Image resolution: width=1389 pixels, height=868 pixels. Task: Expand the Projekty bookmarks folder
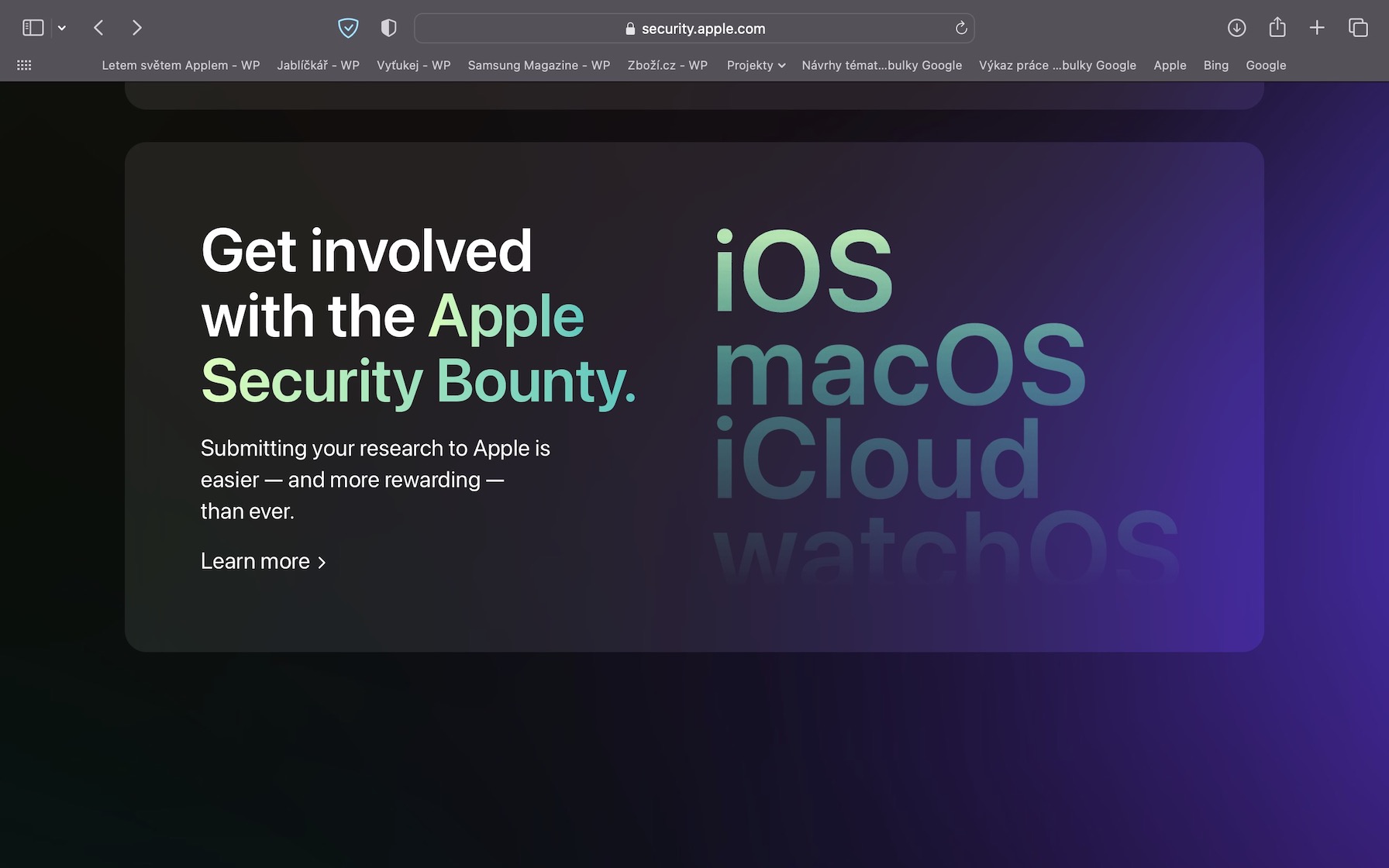(756, 65)
